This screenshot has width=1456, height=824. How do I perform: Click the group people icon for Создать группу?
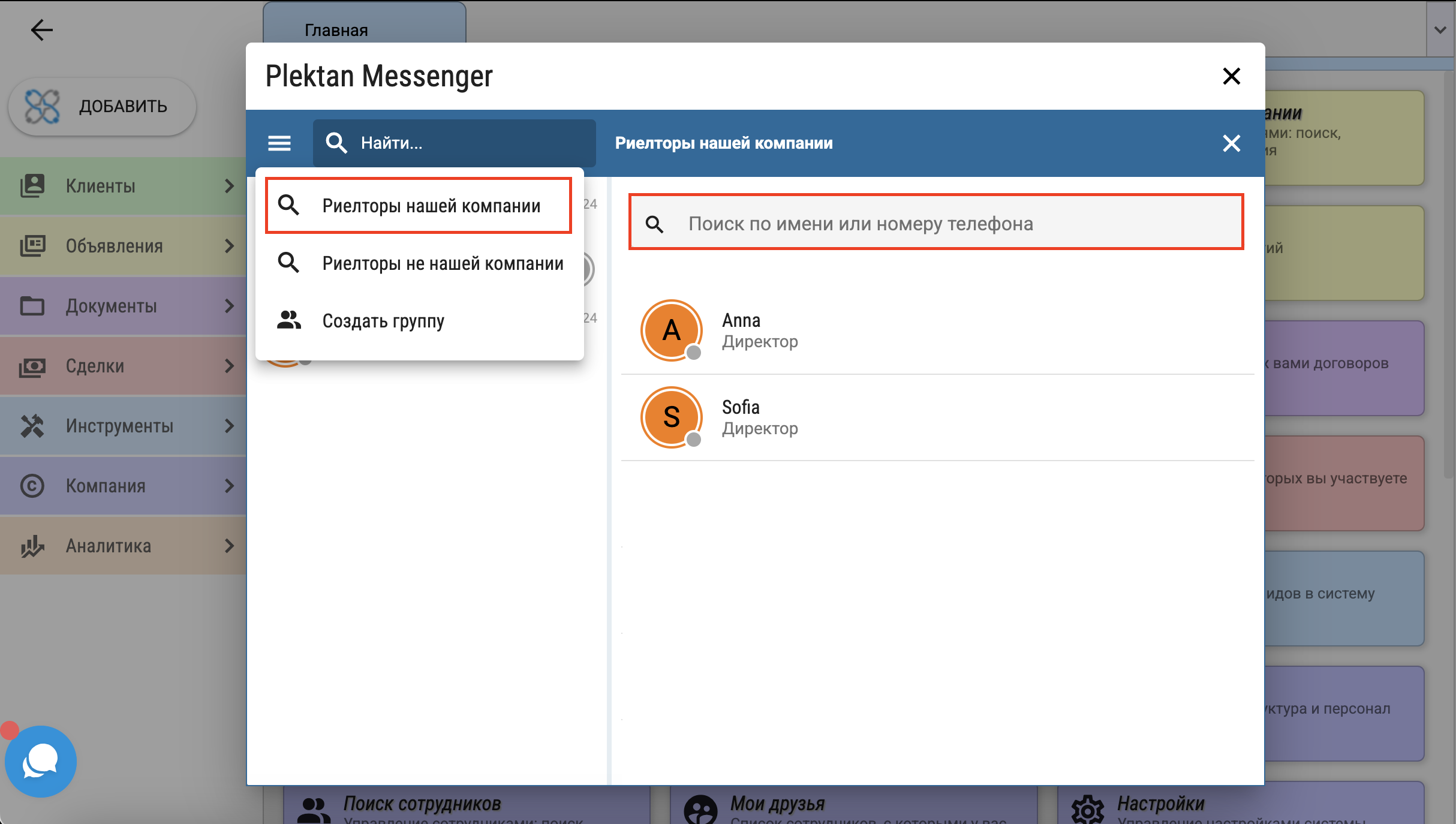[x=288, y=320]
